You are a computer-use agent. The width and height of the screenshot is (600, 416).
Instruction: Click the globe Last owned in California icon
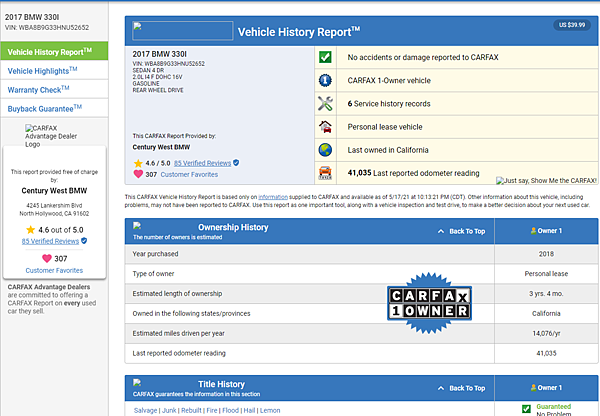[x=325, y=150]
